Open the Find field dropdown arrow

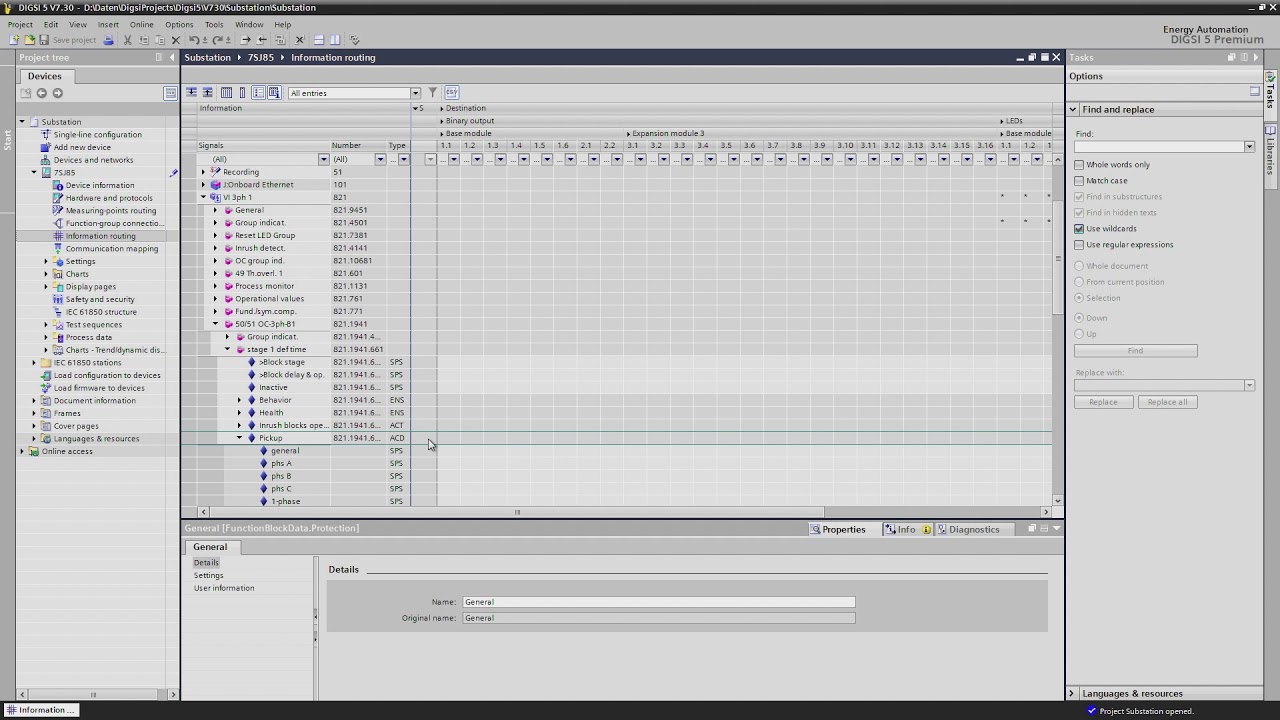[1249, 147]
